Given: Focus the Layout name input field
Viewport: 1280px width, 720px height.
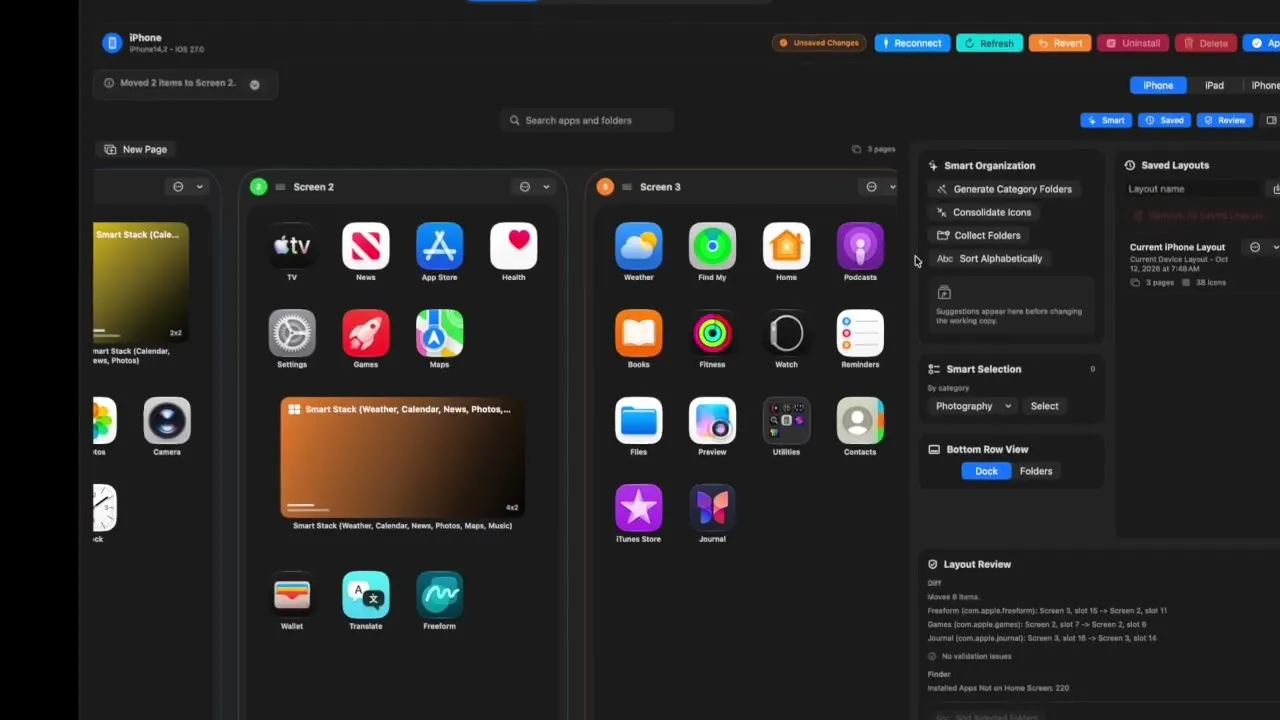Looking at the screenshot, I should [x=1193, y=189].
